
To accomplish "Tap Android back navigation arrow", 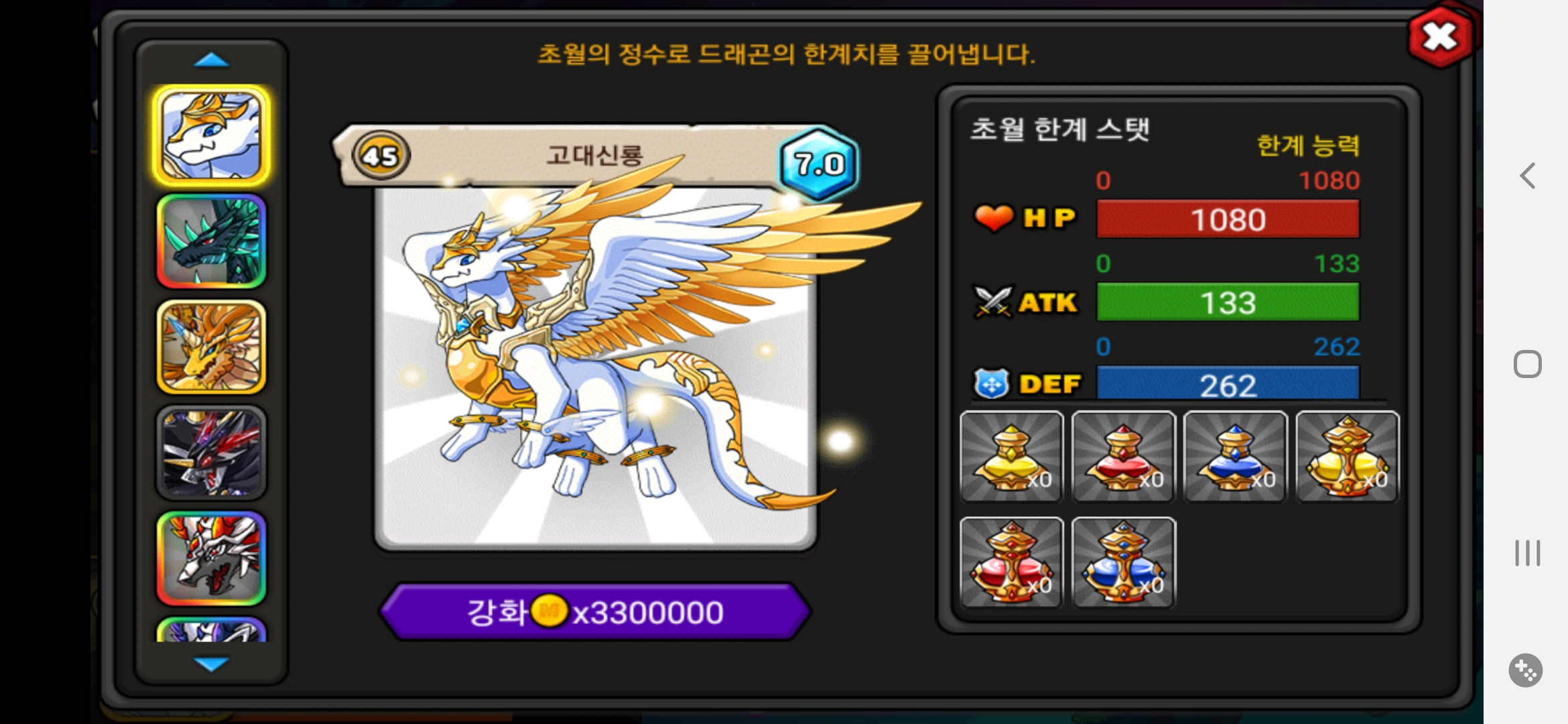I will [x=1527, y=176].
